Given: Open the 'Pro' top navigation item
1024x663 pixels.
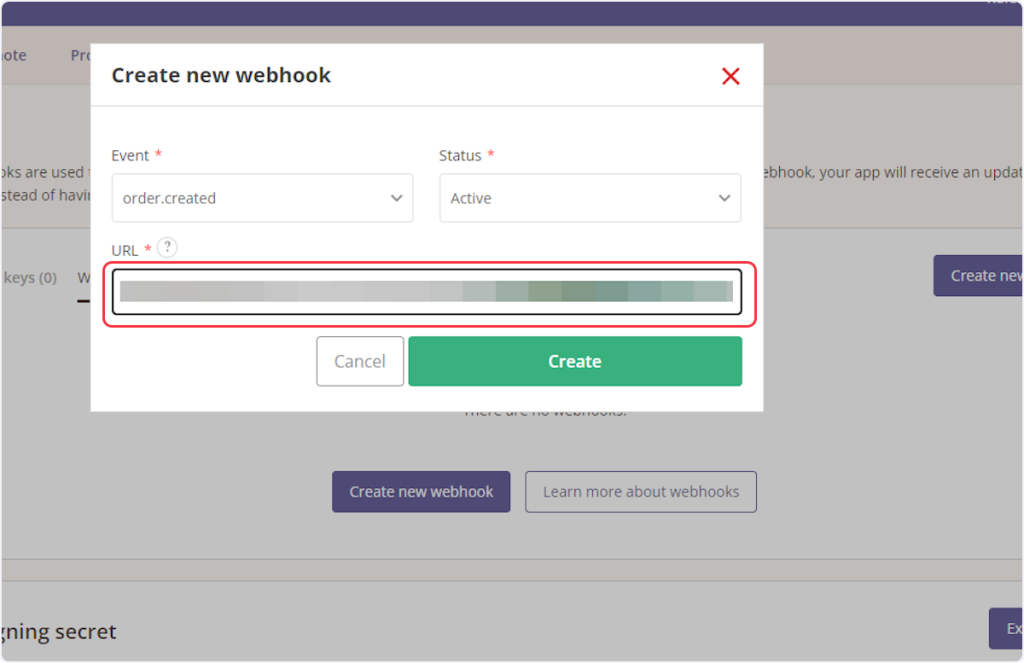Looking at the screenshot, I should tap(80, 55).
